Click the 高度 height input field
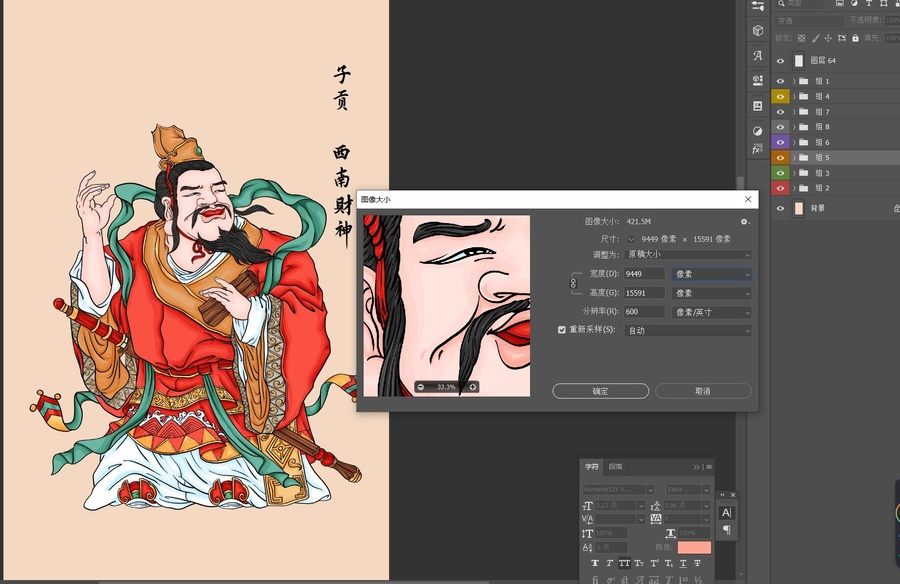Screen dimensions: 900x584 (x=644, y=293)
